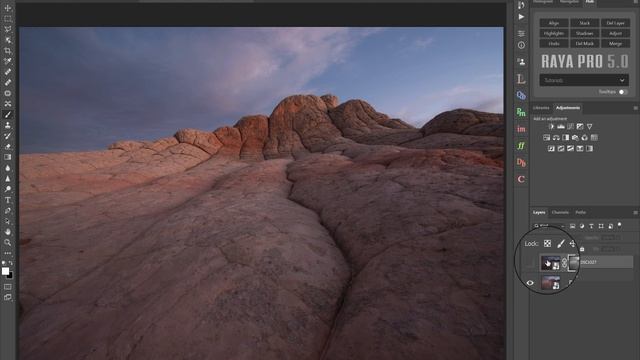The height and width of the screenshot is (360, 640).
Task: Click the Raya Pro Highlights button
Action: pyautogui.click(x=554, y=33)
